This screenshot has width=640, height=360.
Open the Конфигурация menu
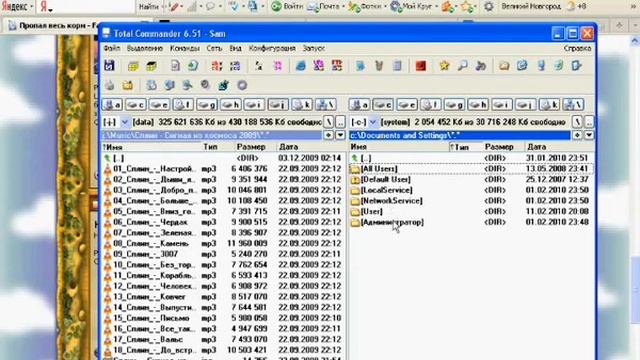click(272, 48)
